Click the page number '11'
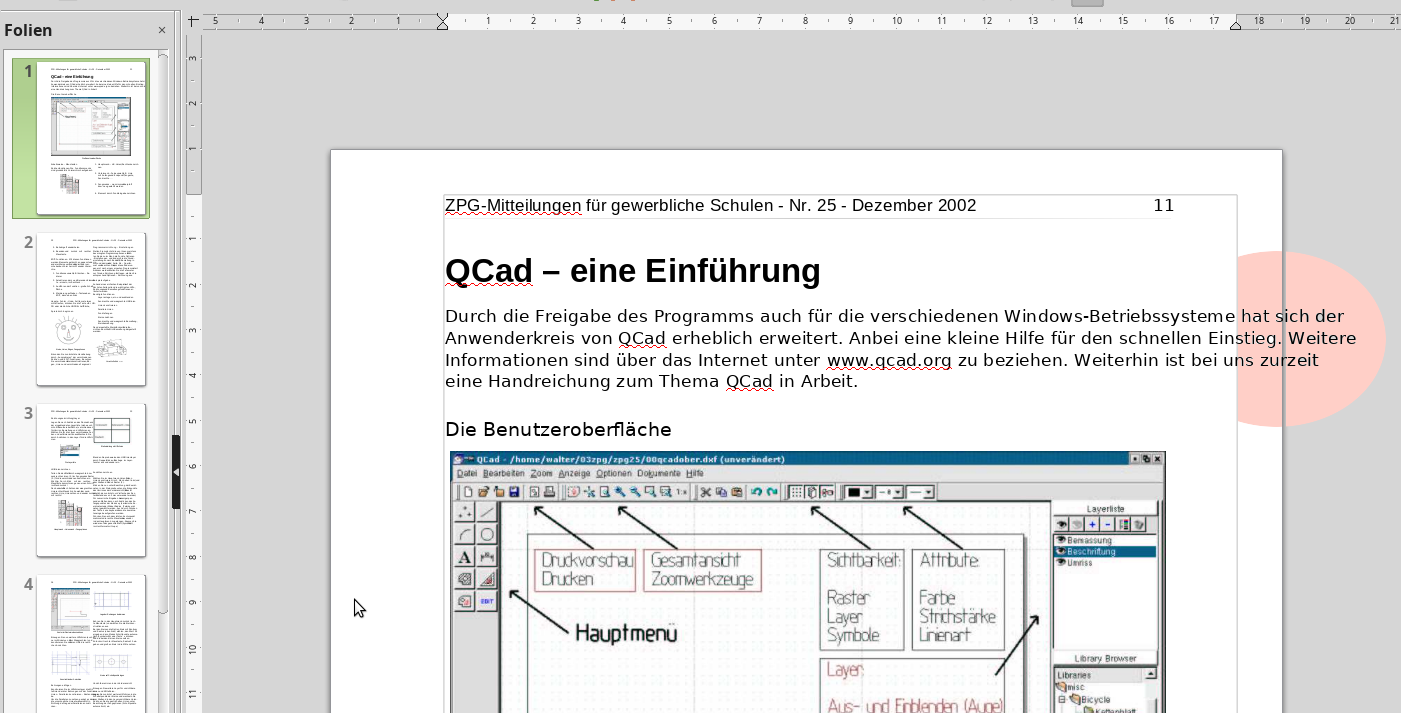 [x=1163, y=206]
